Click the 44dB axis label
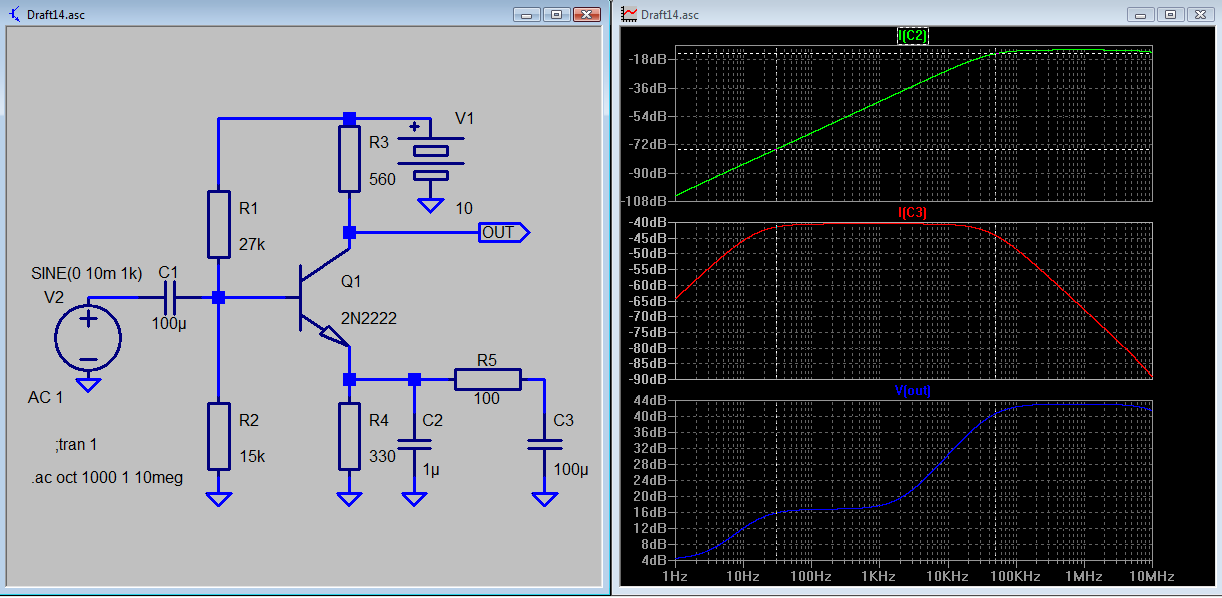1222x598 pixels. click(x=651, y=400)
